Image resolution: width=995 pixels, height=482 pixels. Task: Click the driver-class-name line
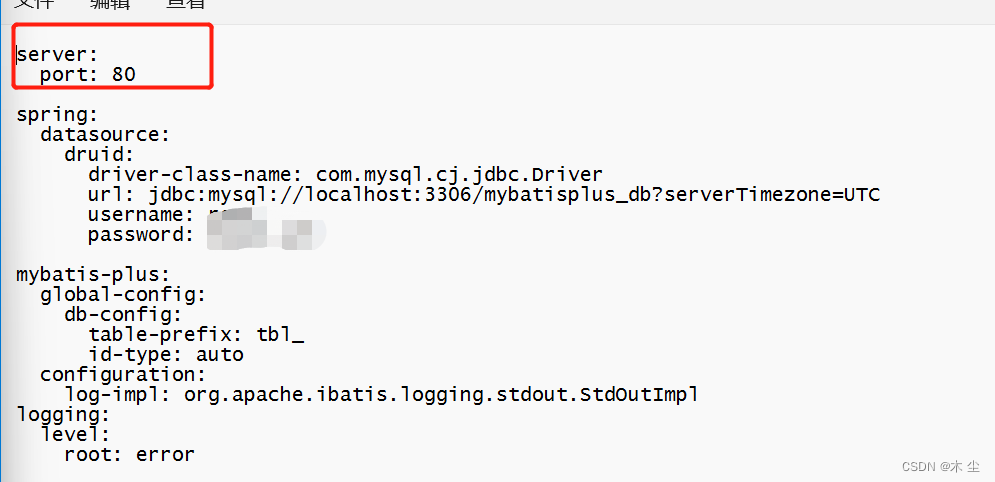[x=345, y=174]
